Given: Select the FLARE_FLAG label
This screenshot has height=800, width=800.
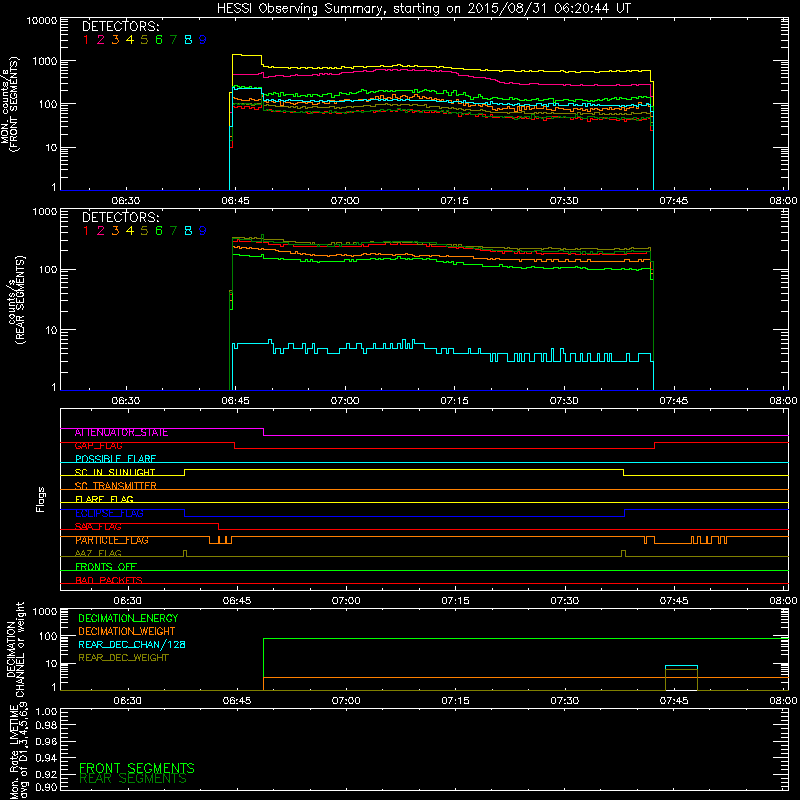Looking at the screenshot, I should (104, 499).
